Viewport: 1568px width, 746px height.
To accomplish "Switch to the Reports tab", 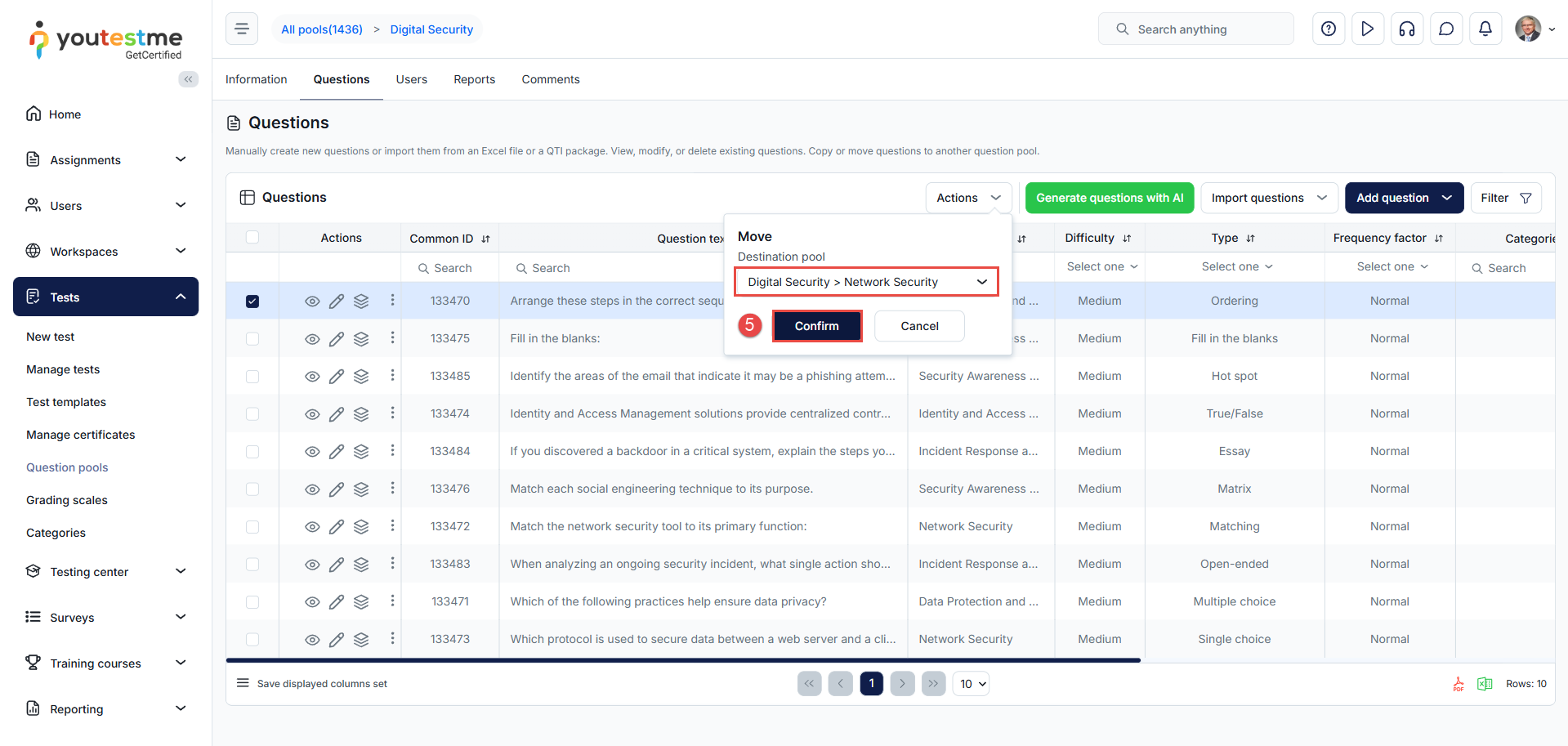I will point(474,79).
